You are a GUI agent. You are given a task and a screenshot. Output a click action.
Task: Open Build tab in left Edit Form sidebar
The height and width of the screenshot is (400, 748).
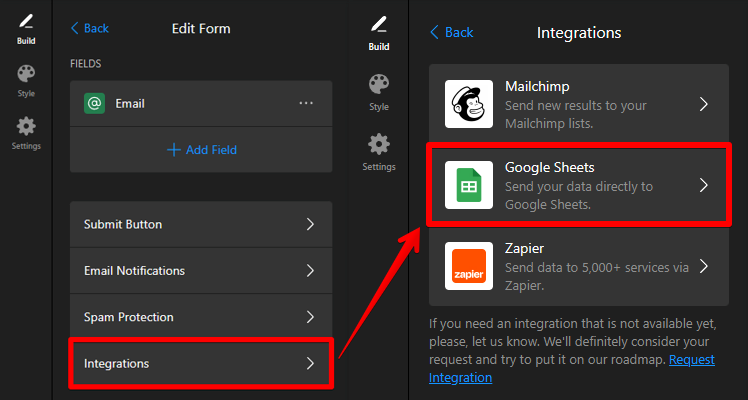point(26,30)
